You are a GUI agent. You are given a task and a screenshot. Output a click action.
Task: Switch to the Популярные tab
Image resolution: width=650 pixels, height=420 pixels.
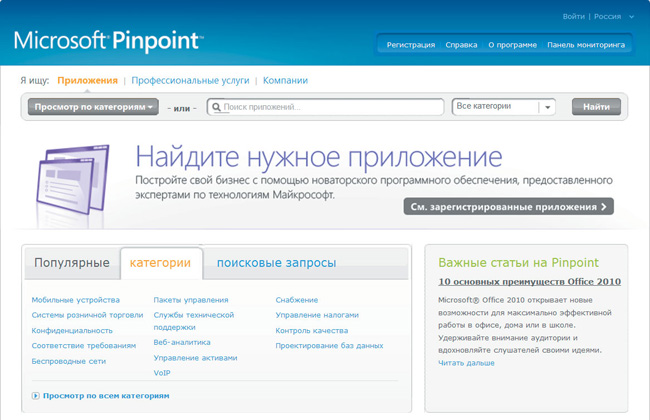coord(72,263)
